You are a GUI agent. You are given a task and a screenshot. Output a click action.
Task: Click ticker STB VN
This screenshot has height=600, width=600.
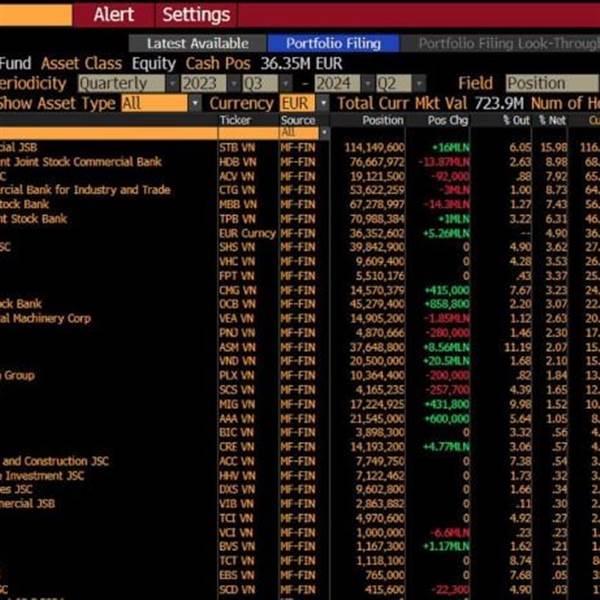[x=237, y=148]
